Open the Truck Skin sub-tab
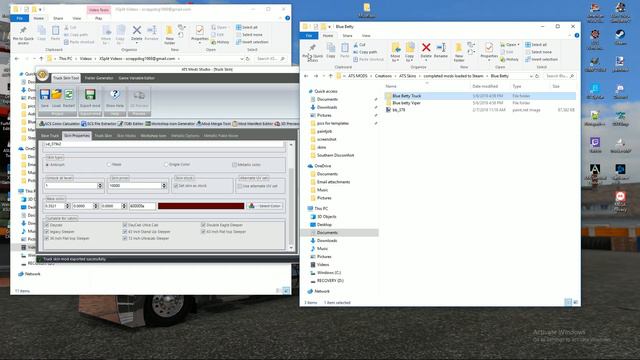 pyautogui.click(x=103, y=136)
